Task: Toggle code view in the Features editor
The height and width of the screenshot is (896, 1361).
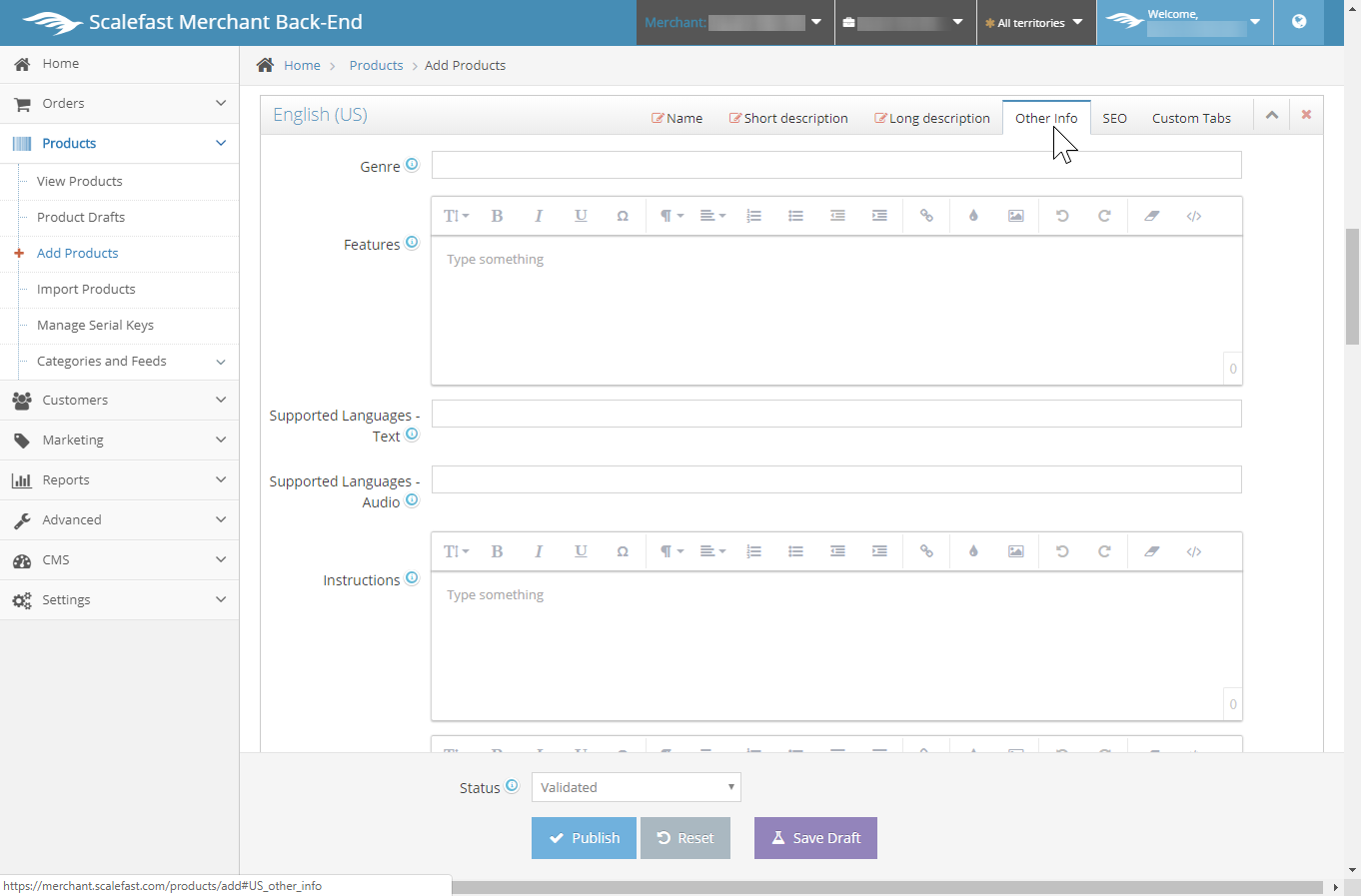Action: 1193,216
